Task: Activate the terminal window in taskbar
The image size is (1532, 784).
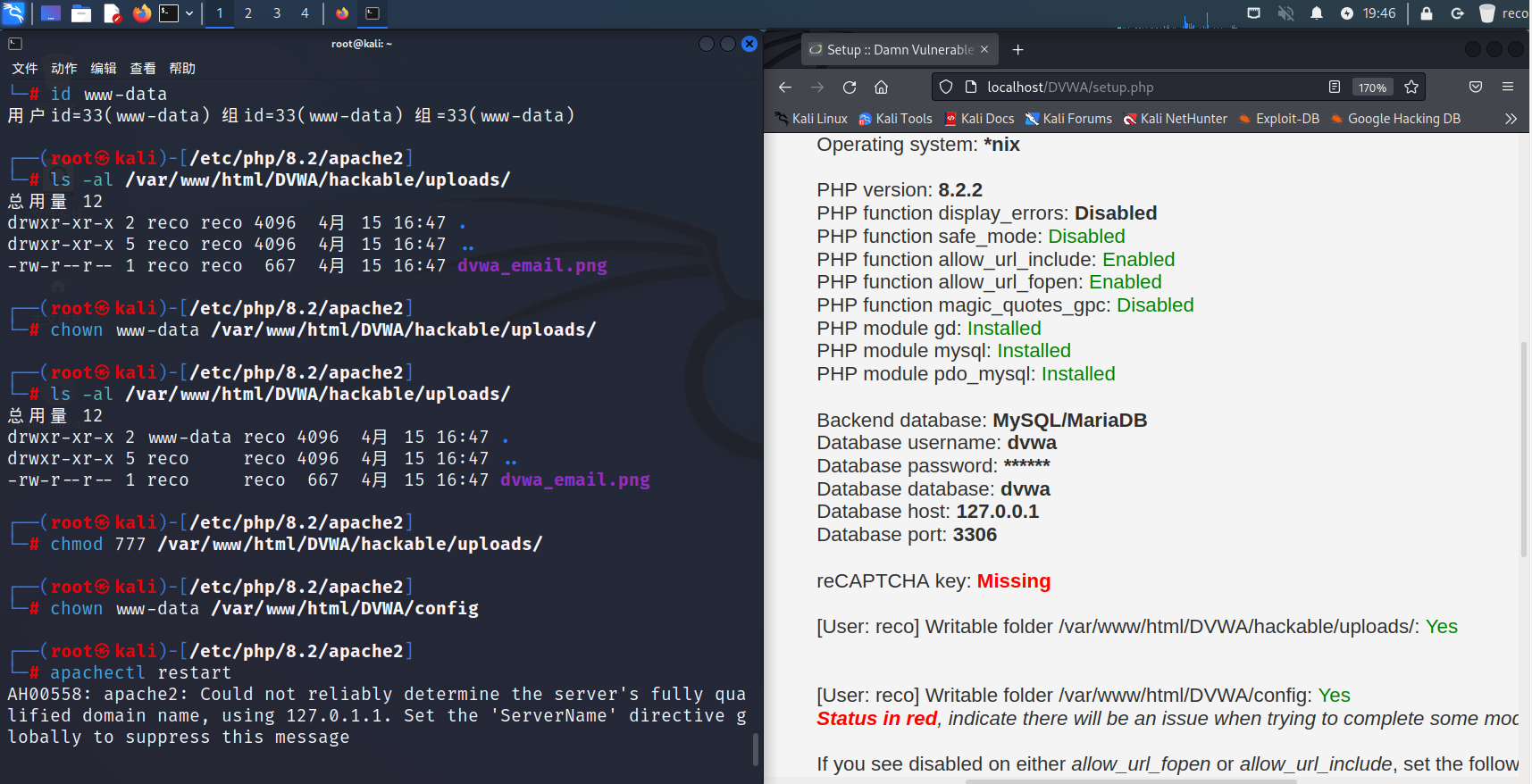Action: pyautogui.click(x=373, y=13)
